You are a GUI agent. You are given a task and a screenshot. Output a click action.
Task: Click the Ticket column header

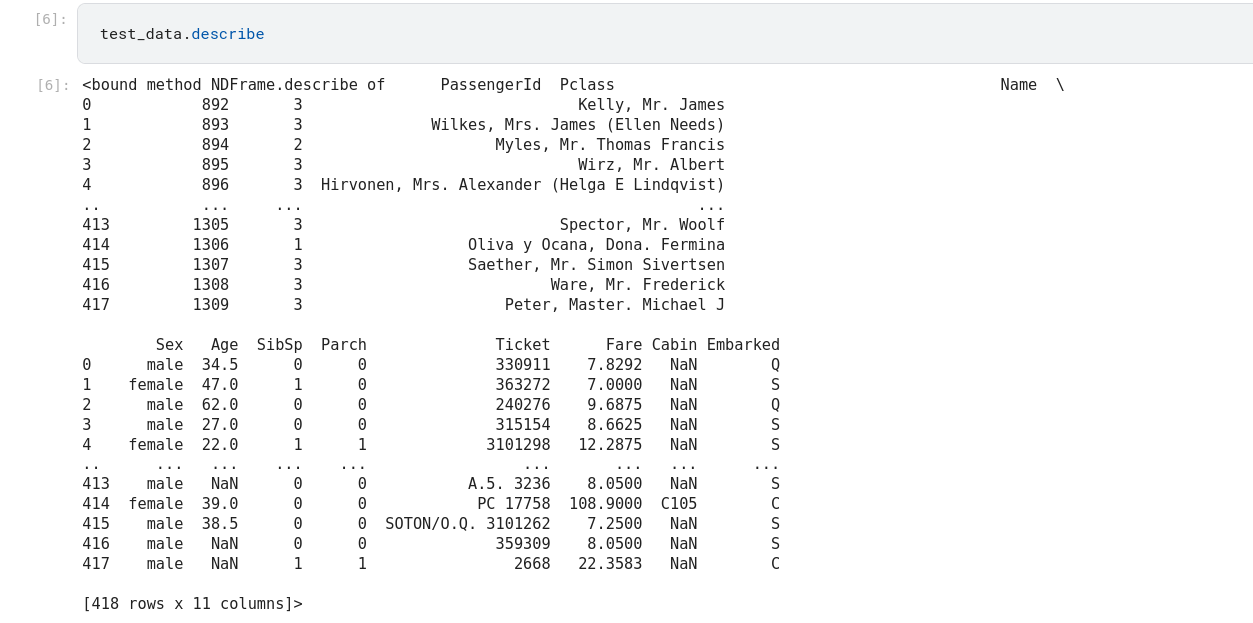(522, 345)
